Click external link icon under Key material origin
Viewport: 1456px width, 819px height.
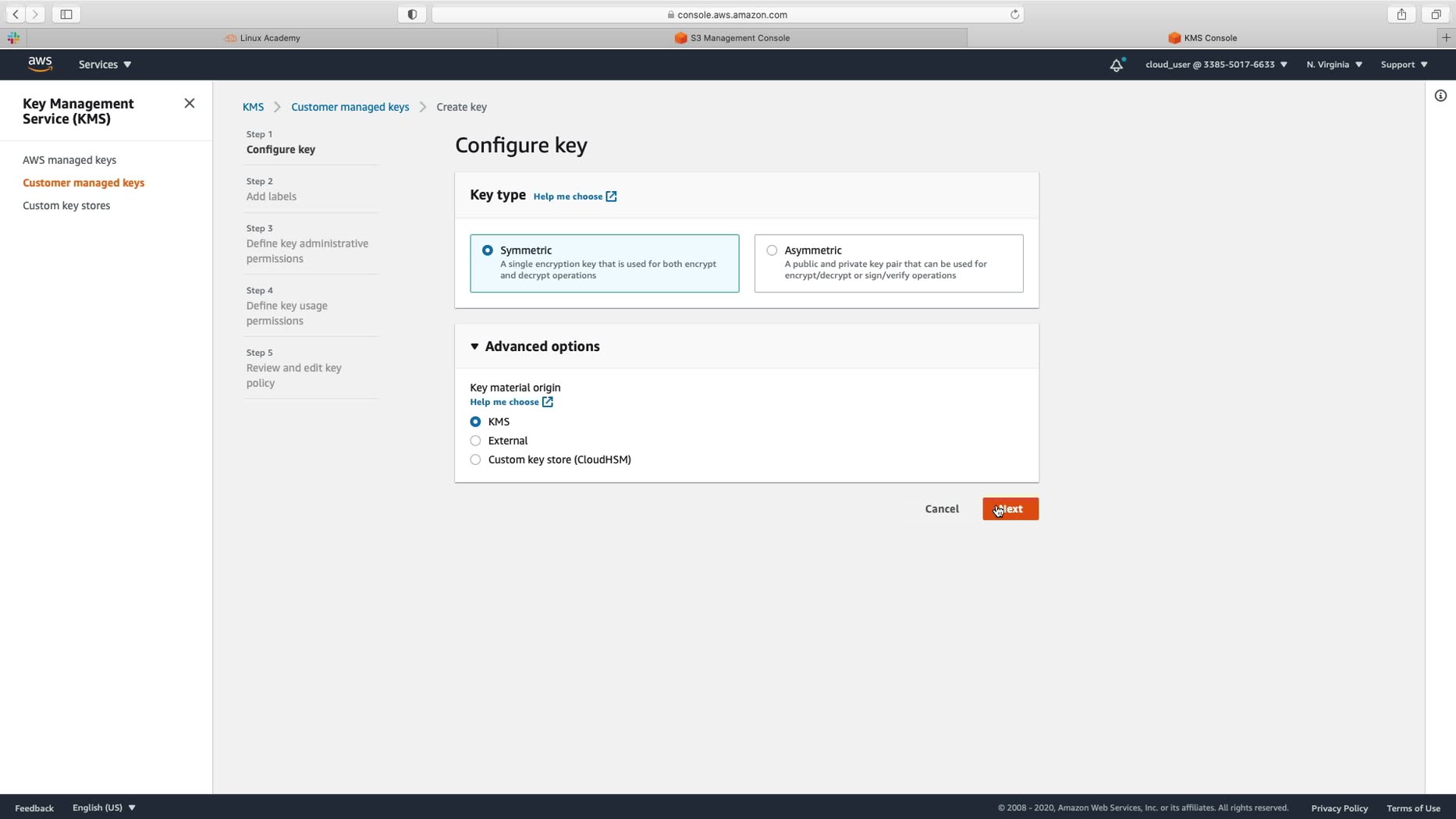547,402
